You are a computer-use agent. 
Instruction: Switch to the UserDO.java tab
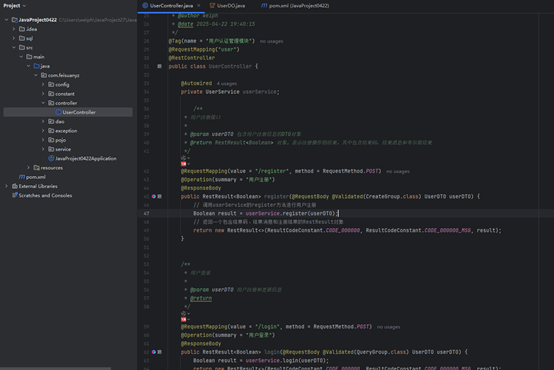227,6
